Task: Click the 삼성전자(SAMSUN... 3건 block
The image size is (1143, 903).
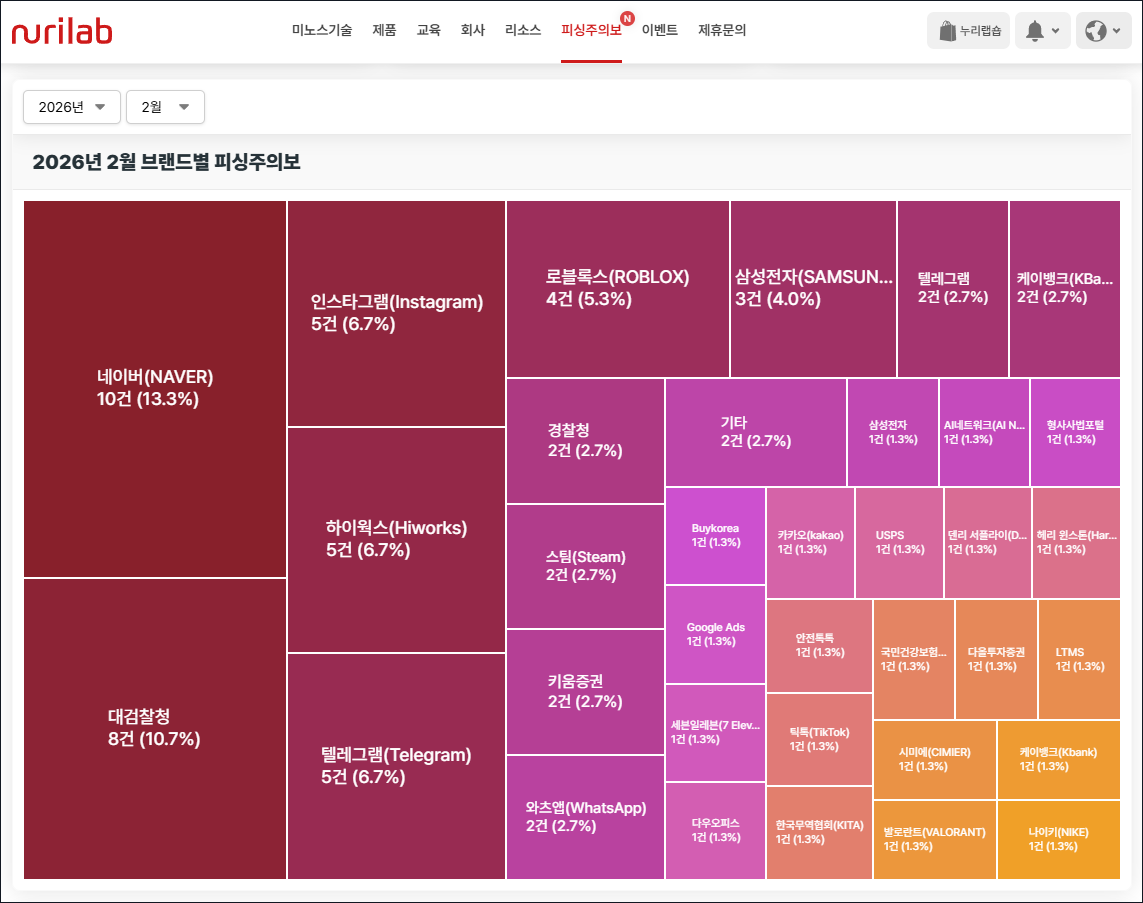Action: 813,289
